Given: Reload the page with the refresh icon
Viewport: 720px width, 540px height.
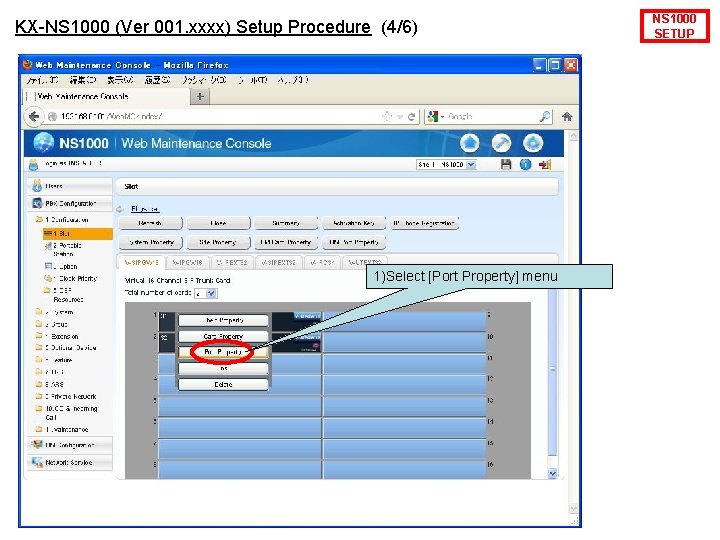Looking at the screenshot, I should (x=411, y=117).
